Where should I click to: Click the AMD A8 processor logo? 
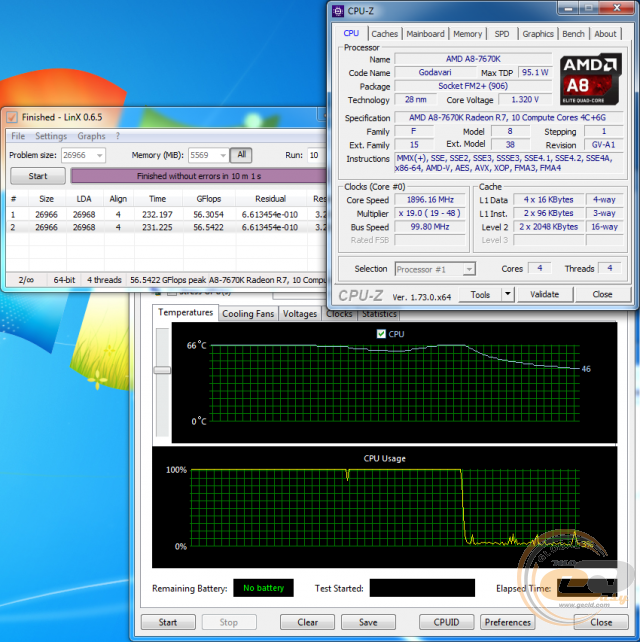[590, 79]
